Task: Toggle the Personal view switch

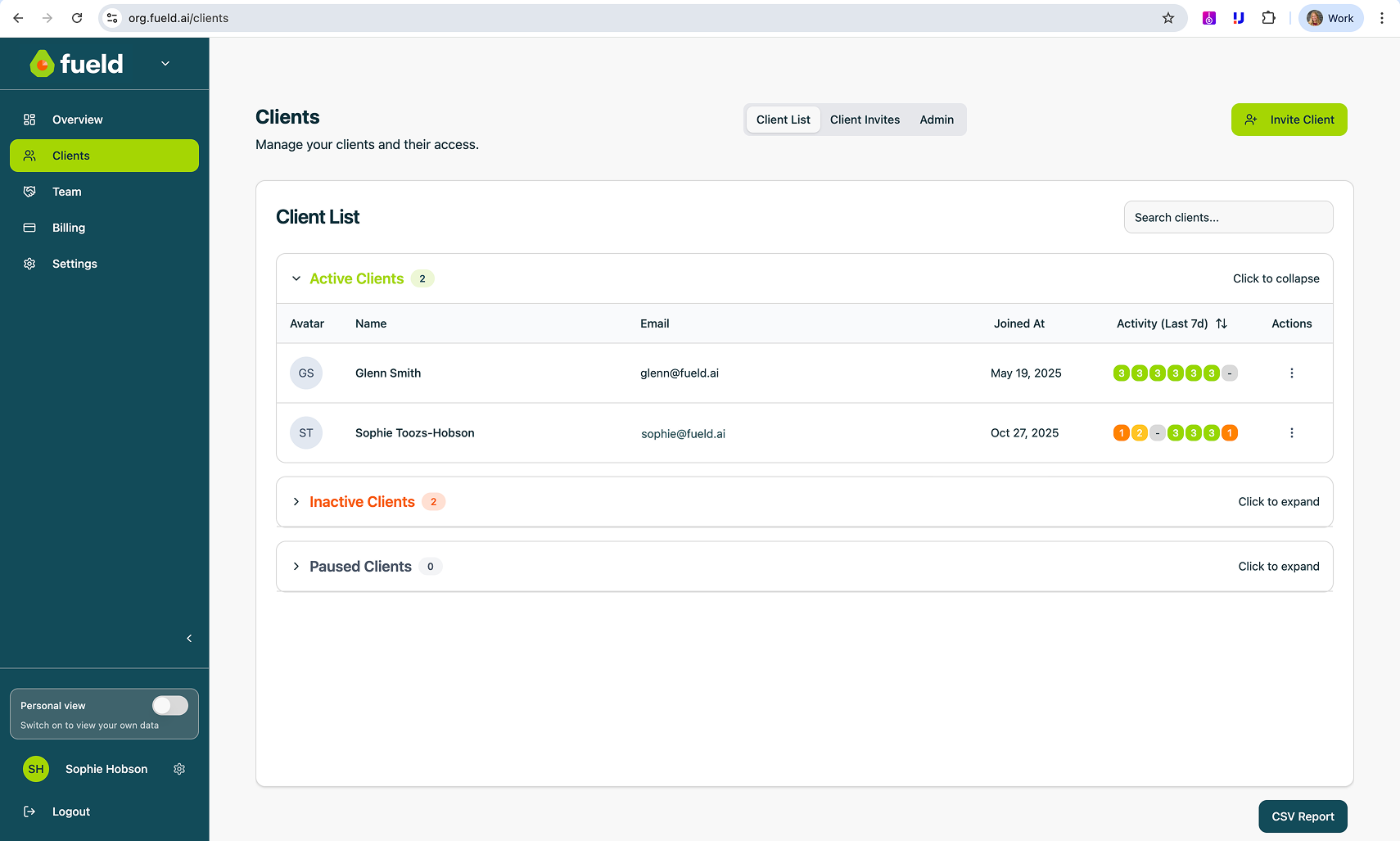Action: pyautogui.click(x=170, y=706)
